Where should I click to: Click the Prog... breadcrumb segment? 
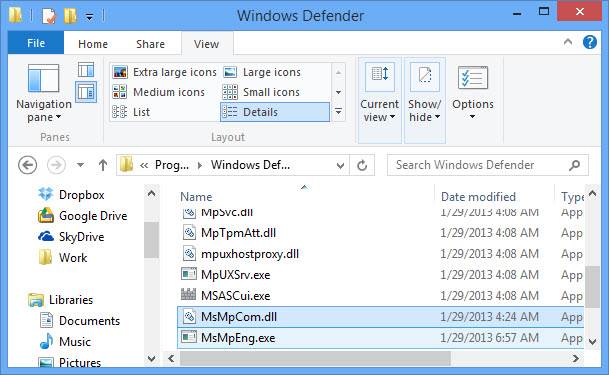172,165
